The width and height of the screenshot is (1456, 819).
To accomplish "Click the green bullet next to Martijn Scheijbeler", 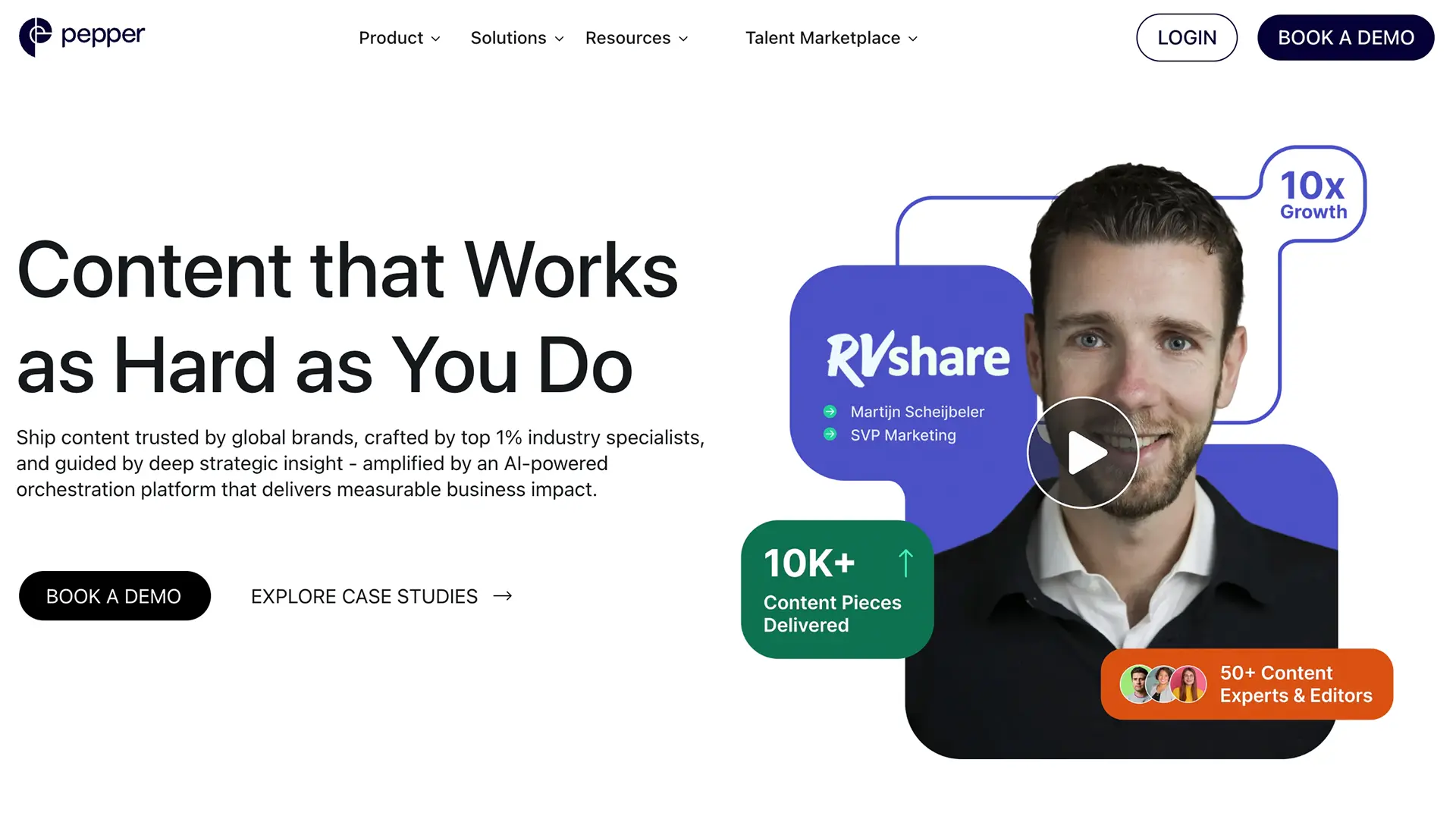I will pos(830,412).
